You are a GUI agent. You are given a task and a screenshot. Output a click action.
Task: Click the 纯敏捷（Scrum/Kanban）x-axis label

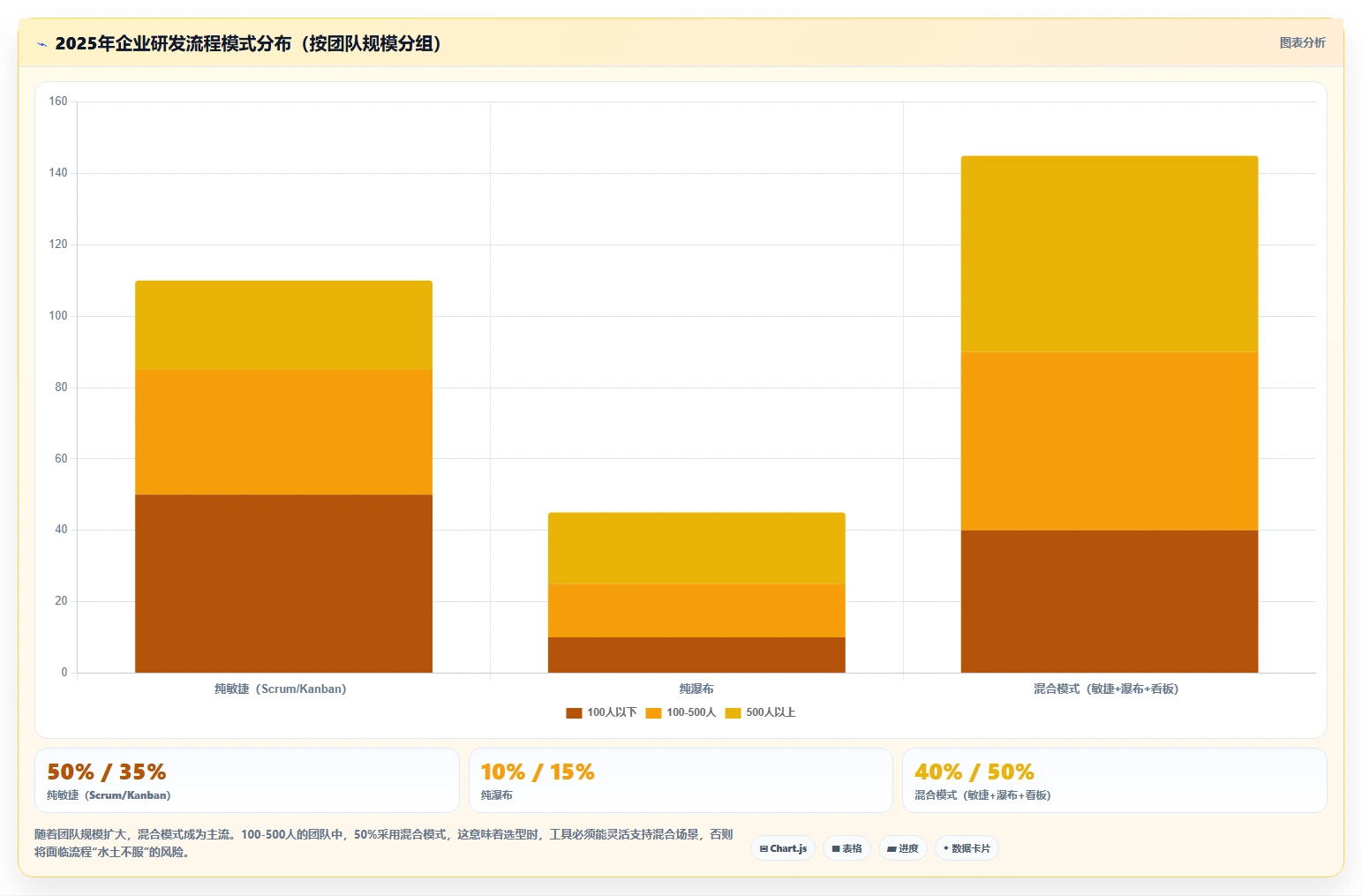[281, 689]
